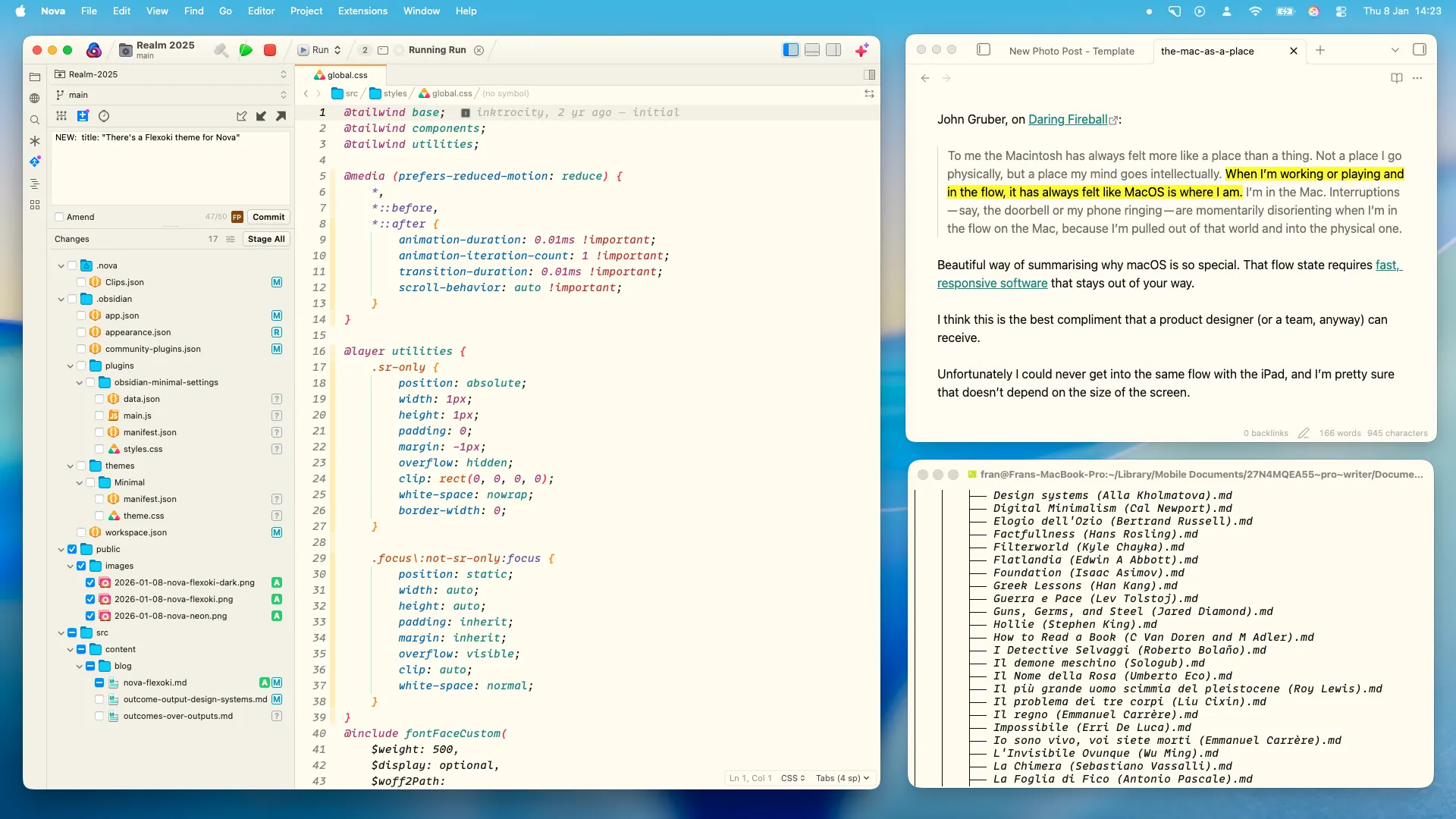Toggle reading view book icon in Obsidian
This screenshot has height=819, width=1456.
click(x=1397, y=78)
